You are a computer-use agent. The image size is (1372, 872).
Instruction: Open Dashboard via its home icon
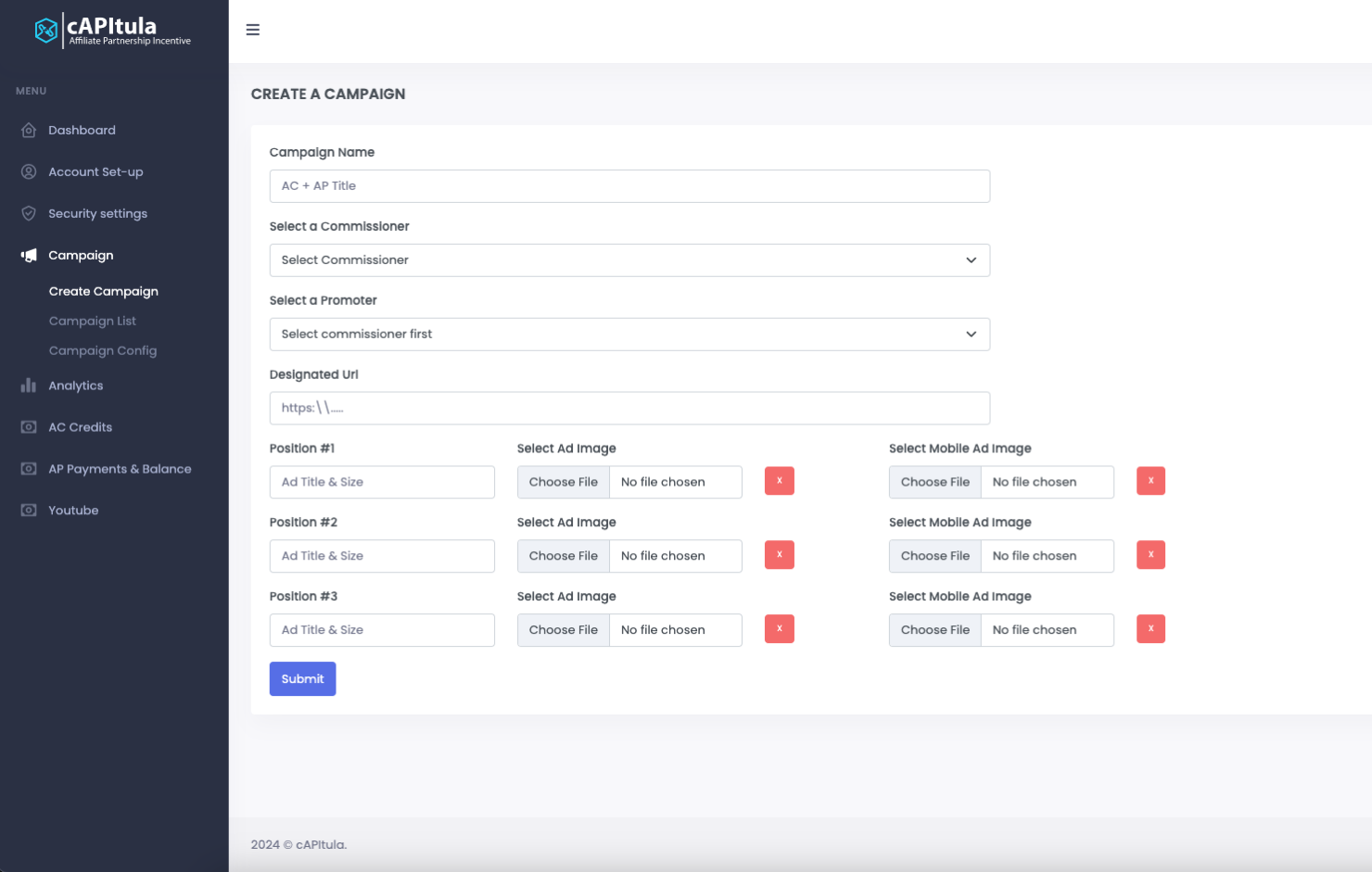pos(29,131)
